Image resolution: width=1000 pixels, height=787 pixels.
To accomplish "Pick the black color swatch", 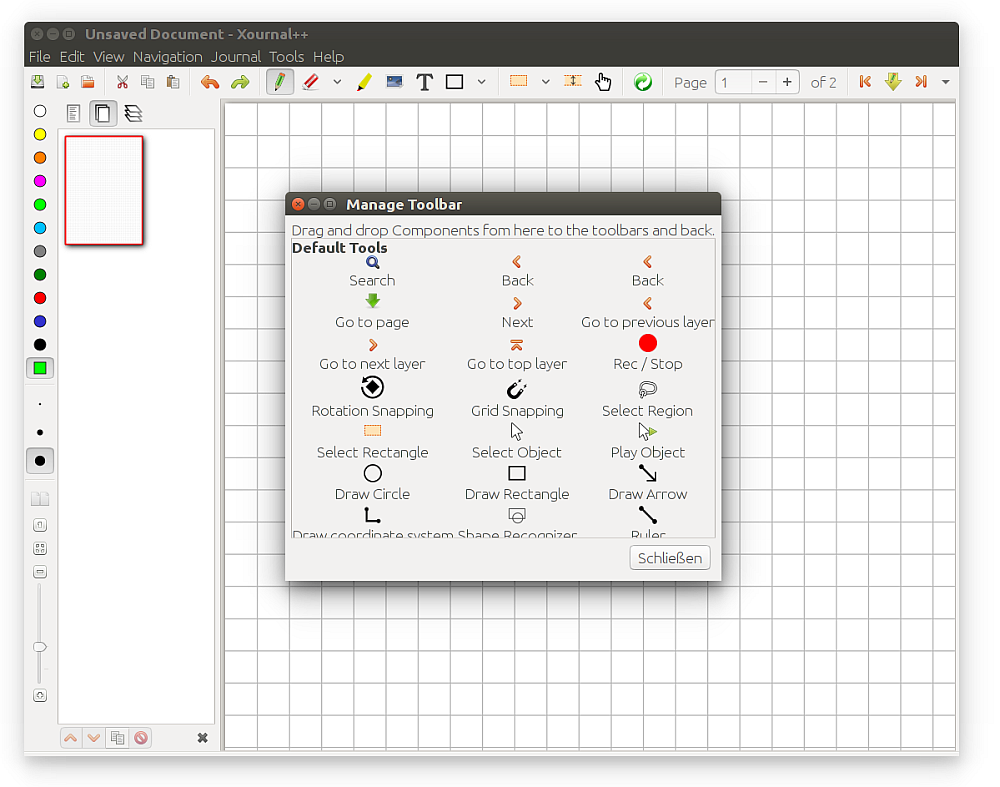I will pos(40,344).
